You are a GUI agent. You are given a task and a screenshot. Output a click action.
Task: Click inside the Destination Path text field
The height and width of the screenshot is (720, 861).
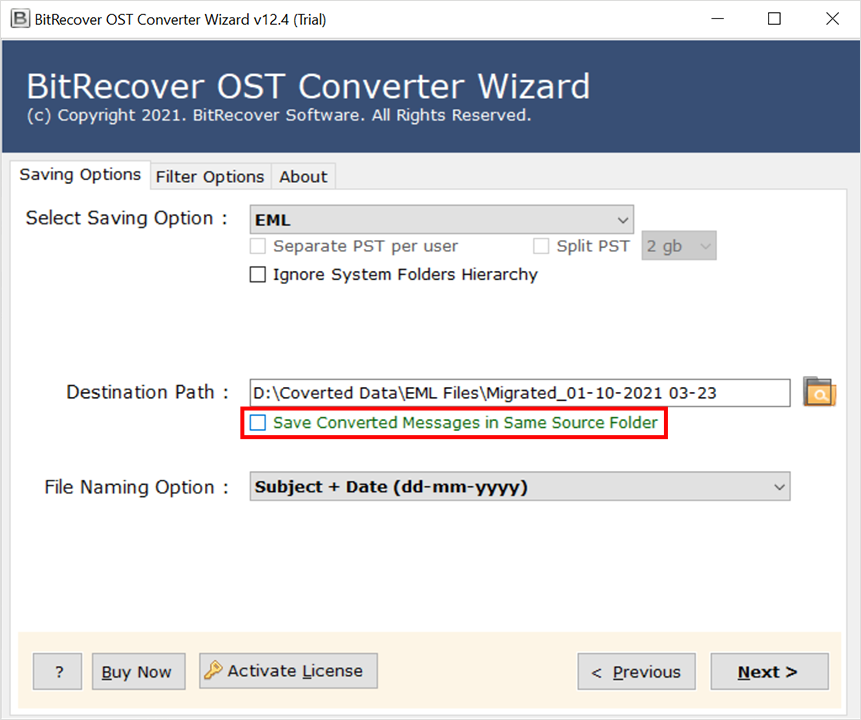click(519, 393)
